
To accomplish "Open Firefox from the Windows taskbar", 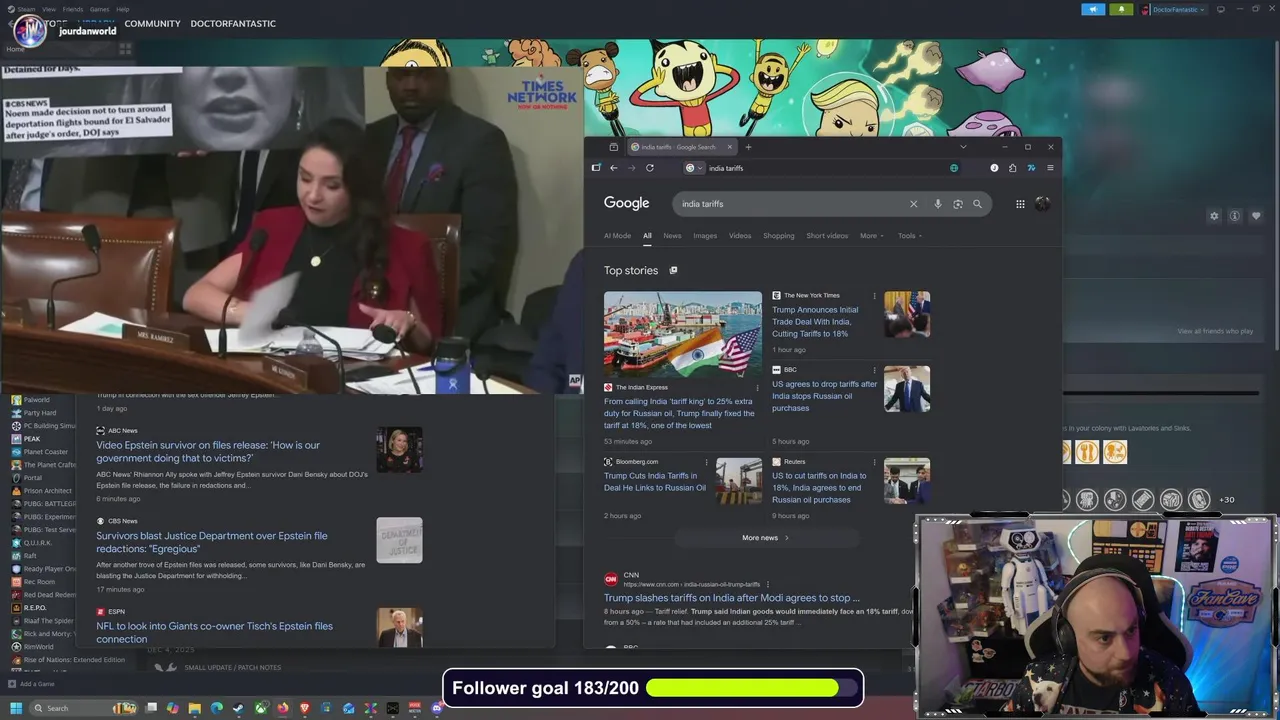I will coord(283,708).
